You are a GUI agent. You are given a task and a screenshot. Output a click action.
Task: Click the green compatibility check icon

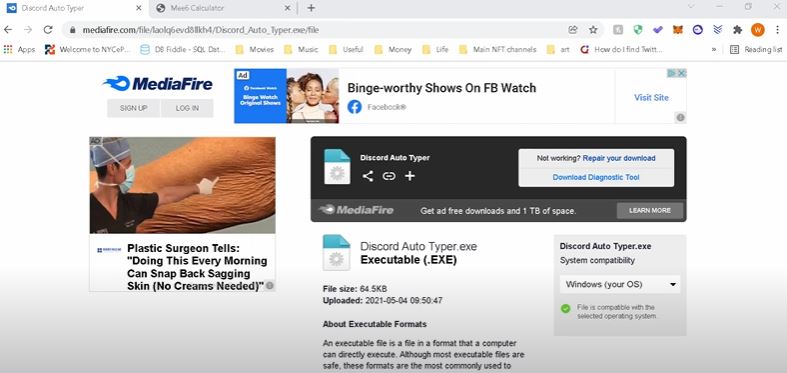coord(566,308)
